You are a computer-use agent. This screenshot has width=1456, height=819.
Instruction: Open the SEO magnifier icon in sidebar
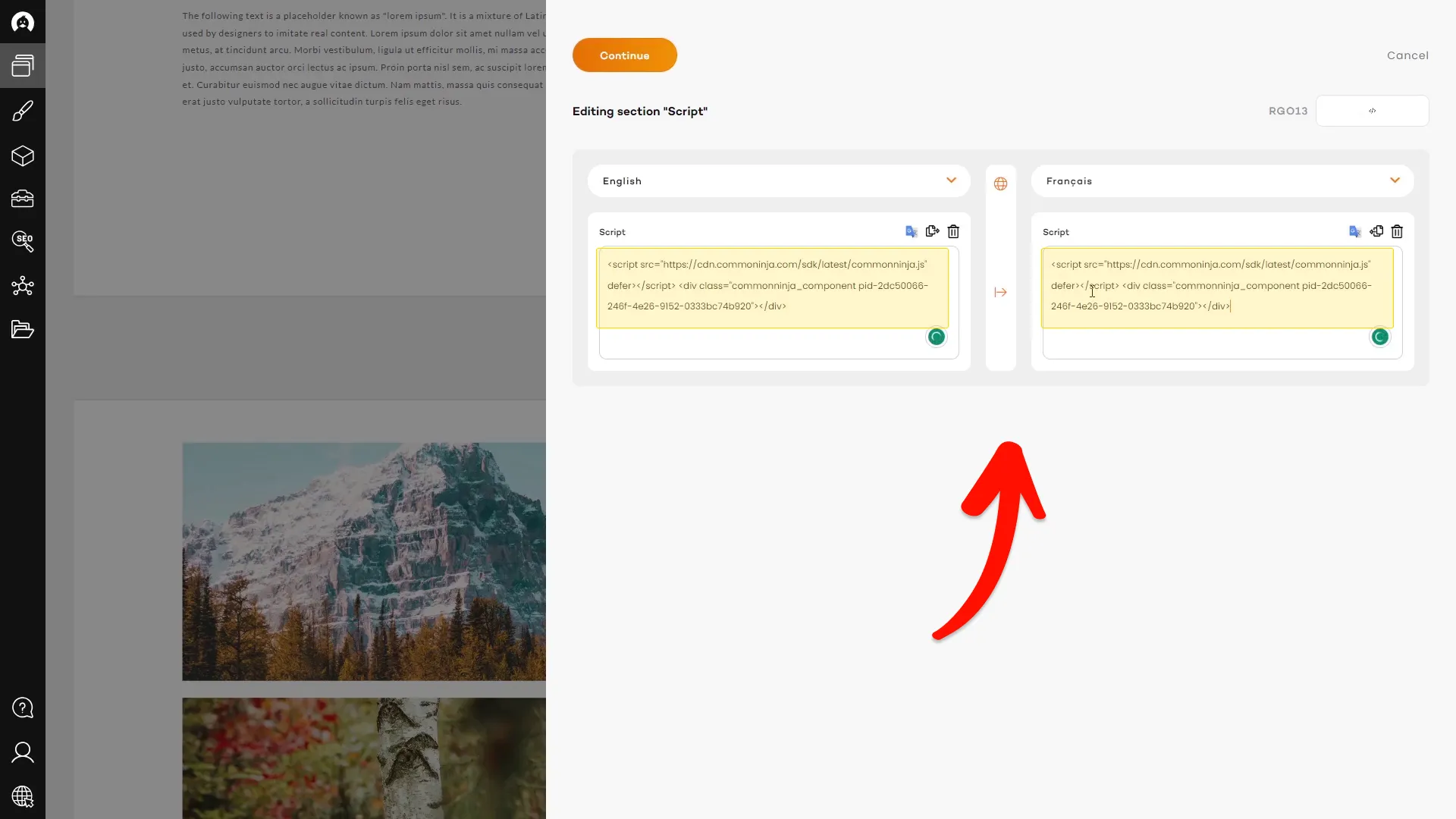23,241
